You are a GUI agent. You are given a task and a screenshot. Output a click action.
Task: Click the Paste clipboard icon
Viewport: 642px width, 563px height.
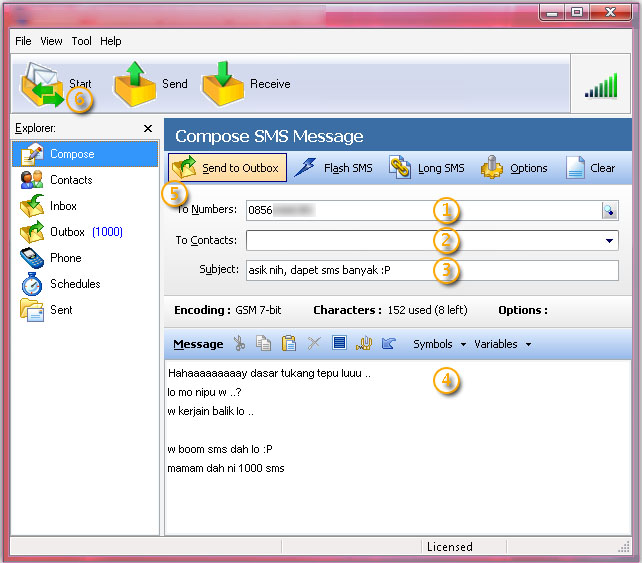[289, 343]
